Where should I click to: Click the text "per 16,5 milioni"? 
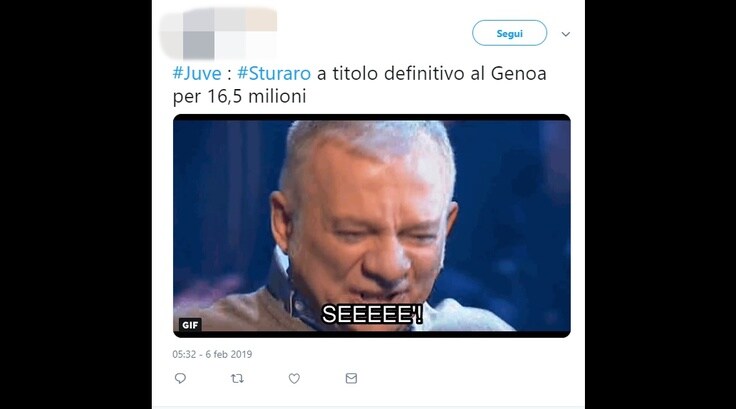pyautogui.click(x=239, y=96)
